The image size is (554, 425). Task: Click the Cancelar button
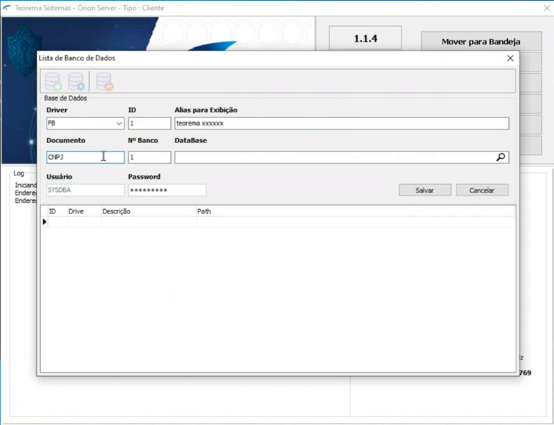click(x=482, y=190)
